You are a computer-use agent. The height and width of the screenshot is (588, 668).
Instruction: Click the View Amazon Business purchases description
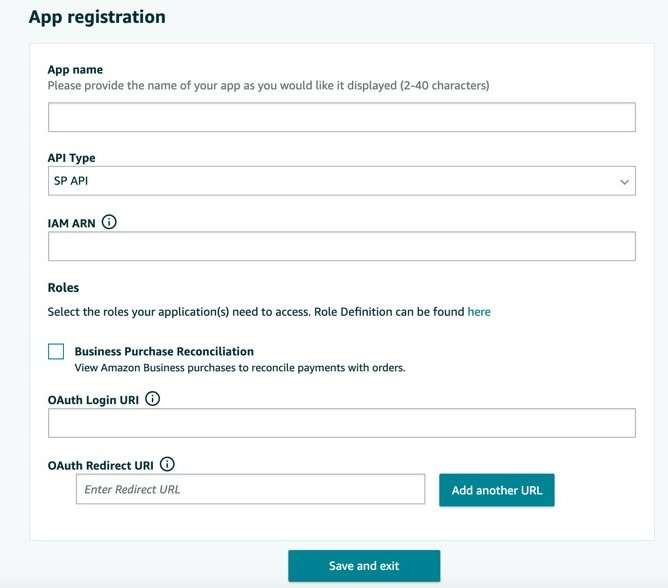[239, 368]
